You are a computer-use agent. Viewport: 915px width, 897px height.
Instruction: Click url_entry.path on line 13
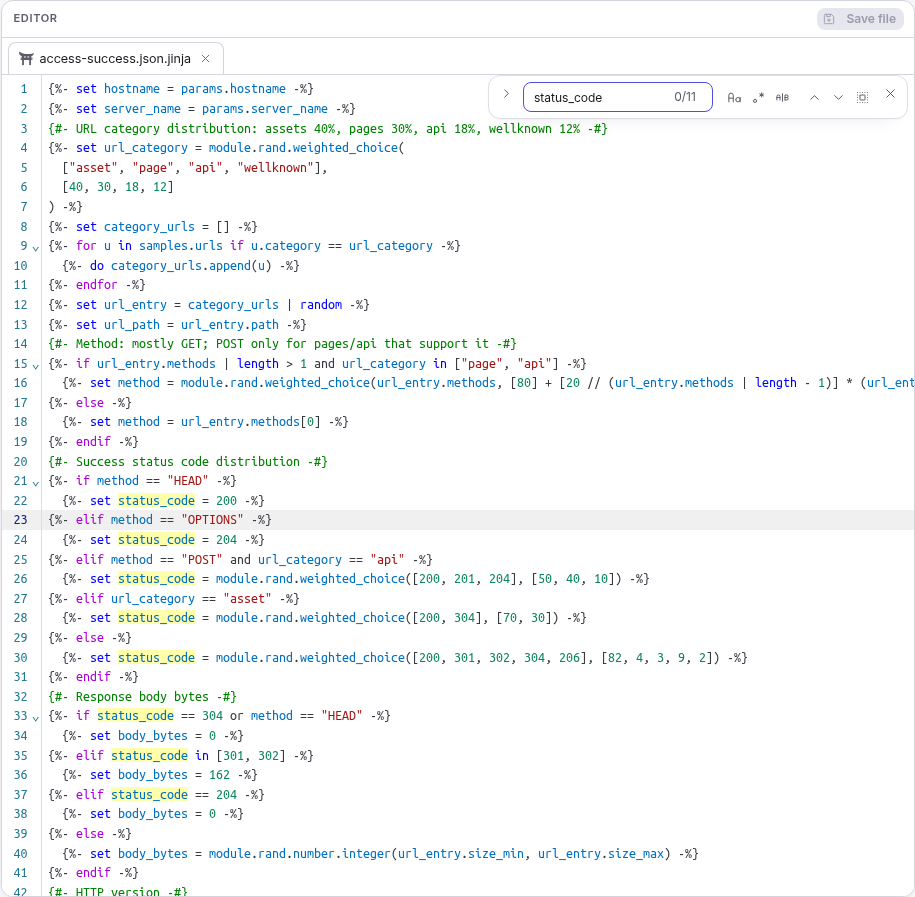click(x=230, y=324)
